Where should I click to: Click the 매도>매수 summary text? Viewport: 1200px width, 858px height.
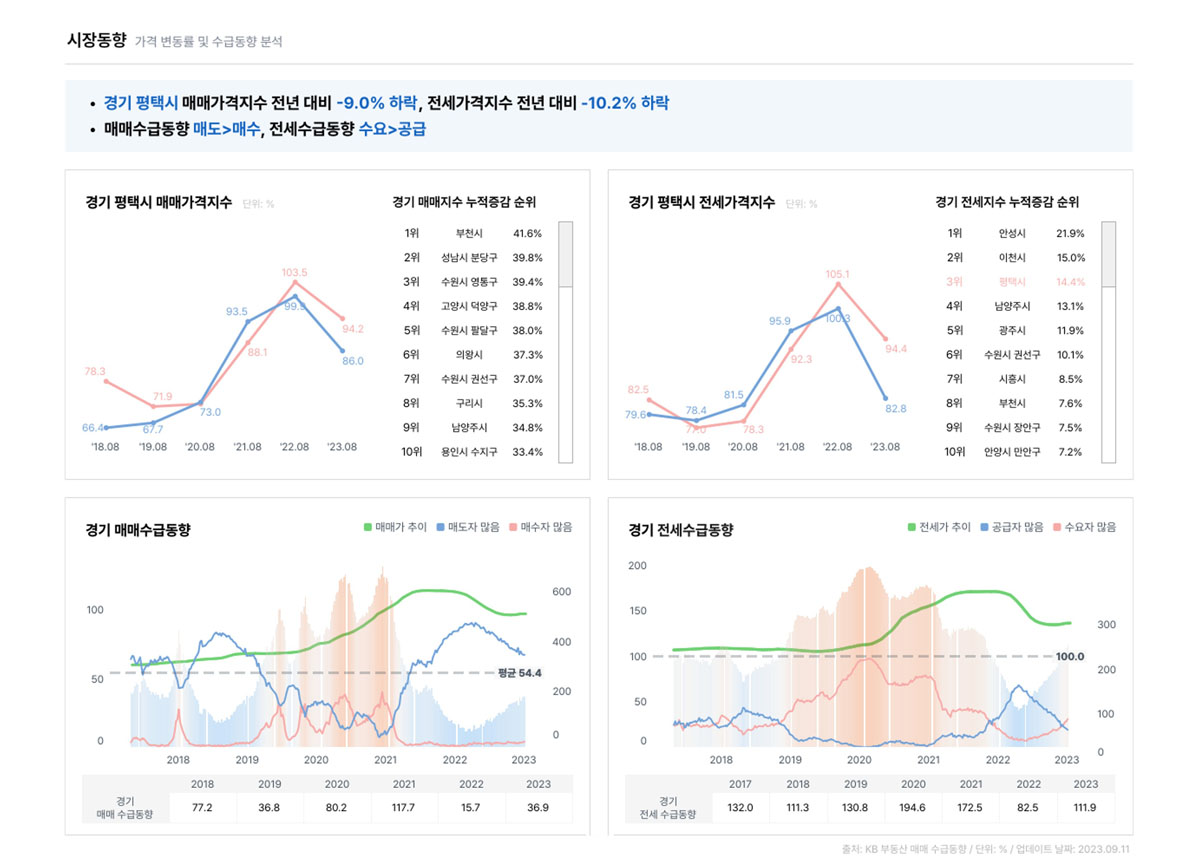(x=227, y=129)
